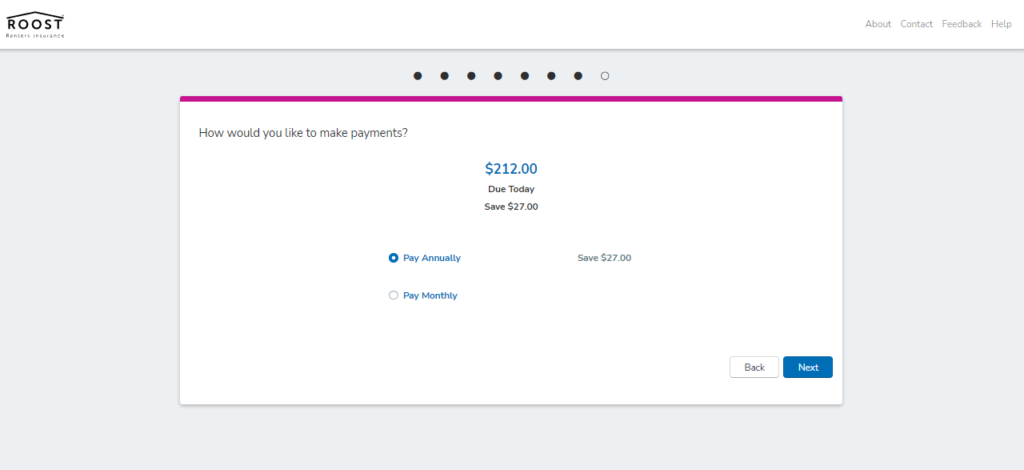Open the Feedback link in header

(x=961, y=24)
